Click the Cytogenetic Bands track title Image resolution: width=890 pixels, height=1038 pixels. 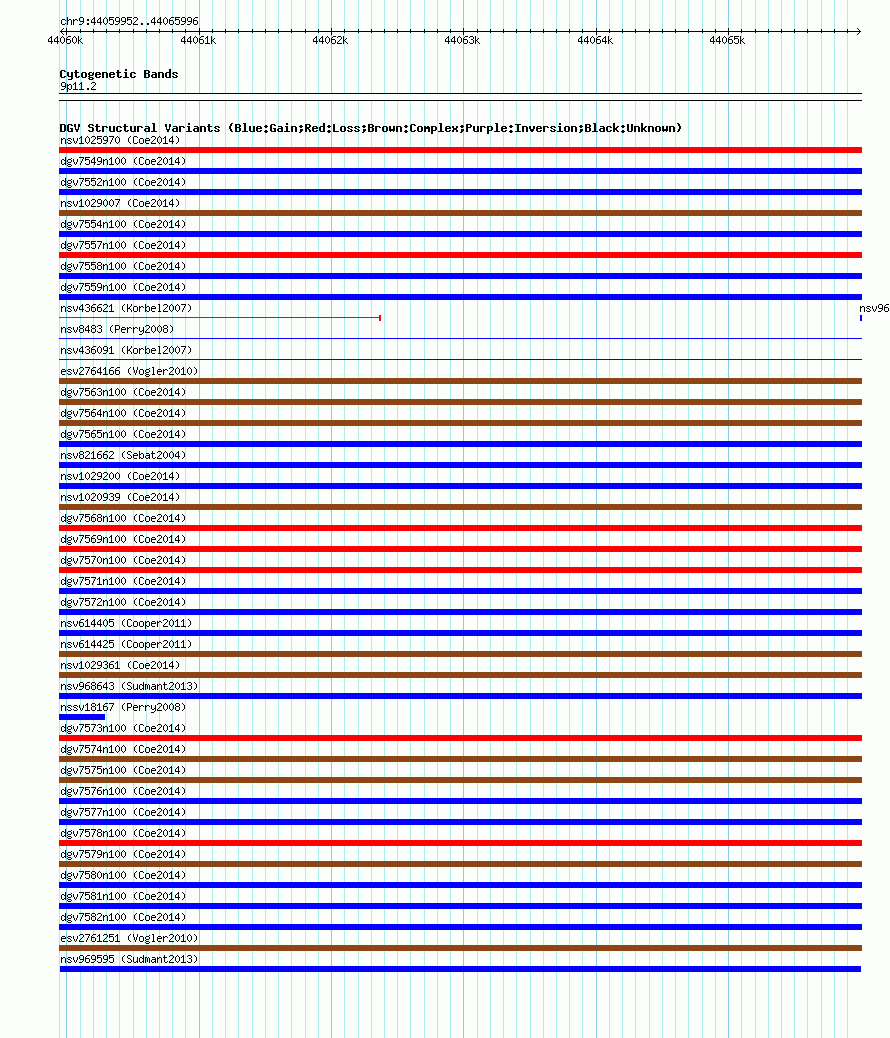pyautogui.click(x=119, y=74)
